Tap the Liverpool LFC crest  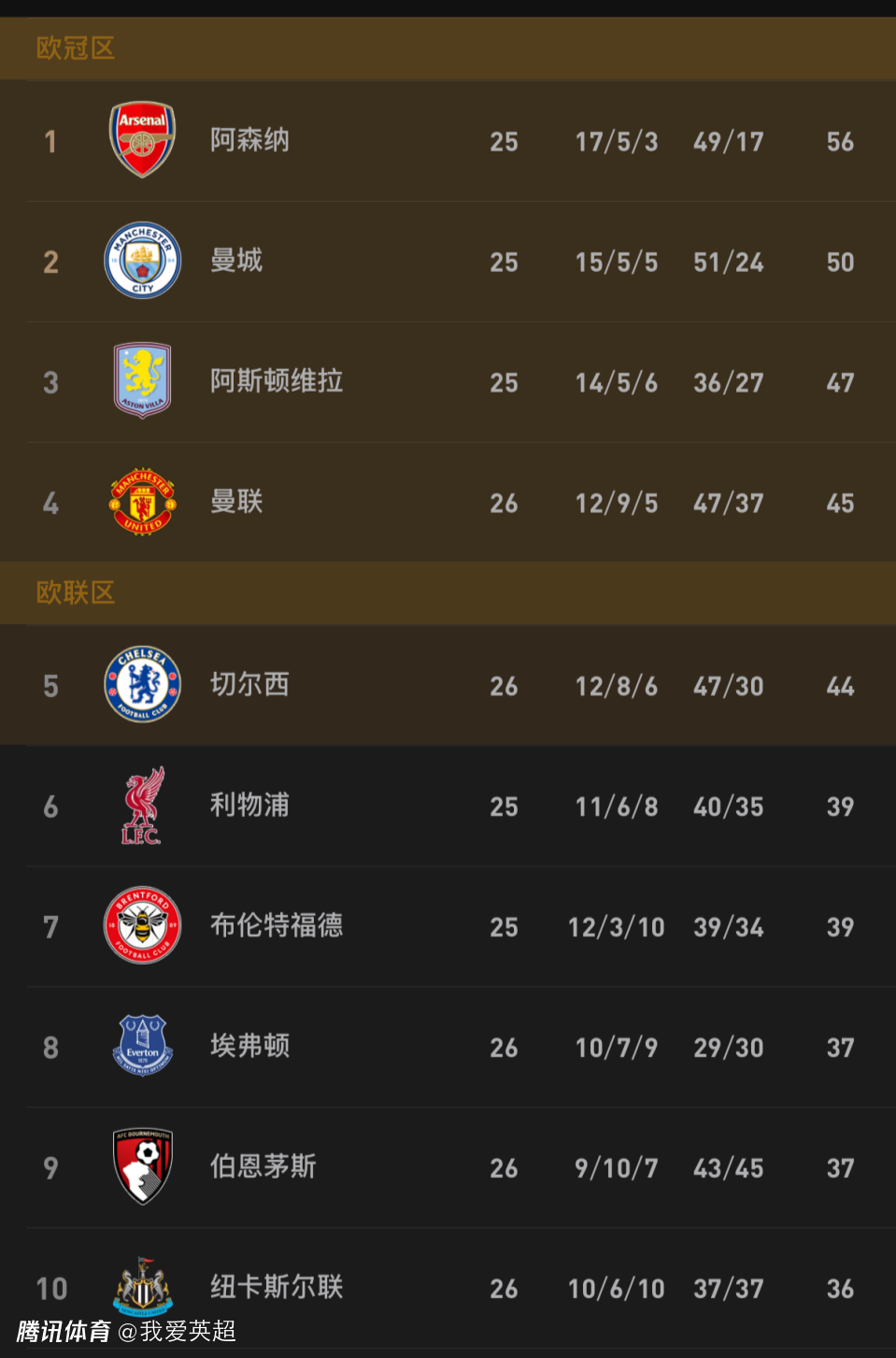tap(142, 806)
